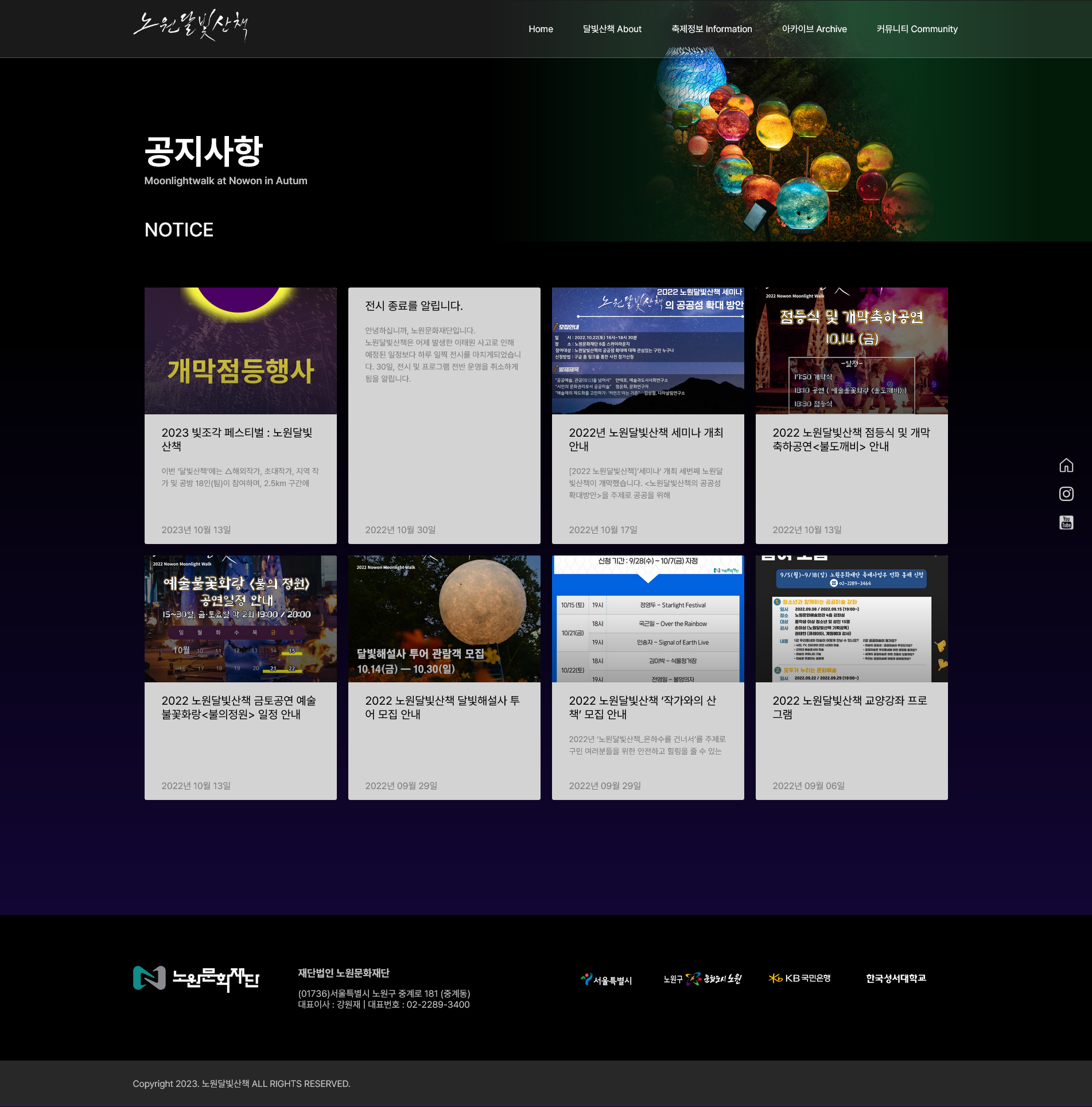The width and height of the screenshot is (1092, 1107).
Task: Open the 커뮤니티 Community menu
Action: pos(916,29)
